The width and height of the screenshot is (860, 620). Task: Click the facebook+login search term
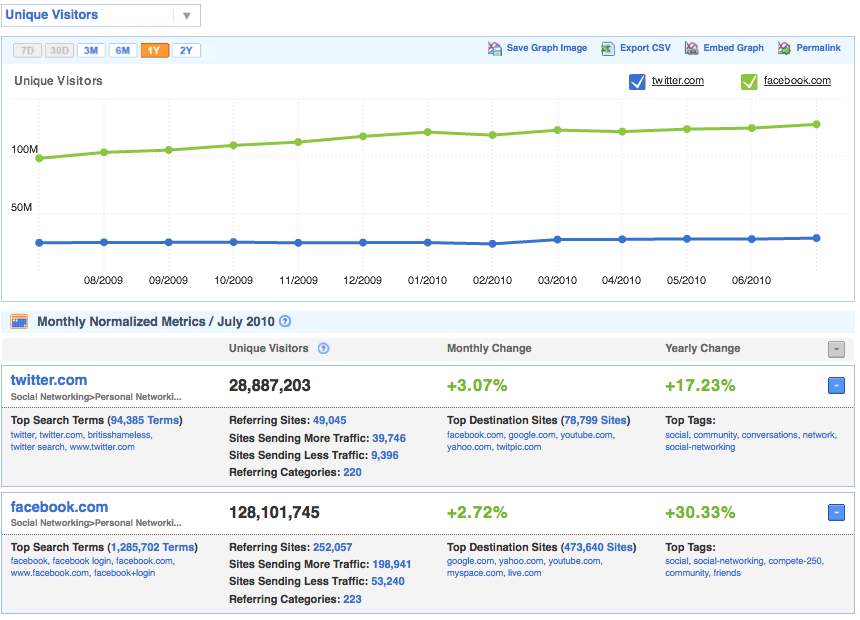pyautogui.click(x=125, y=573)
